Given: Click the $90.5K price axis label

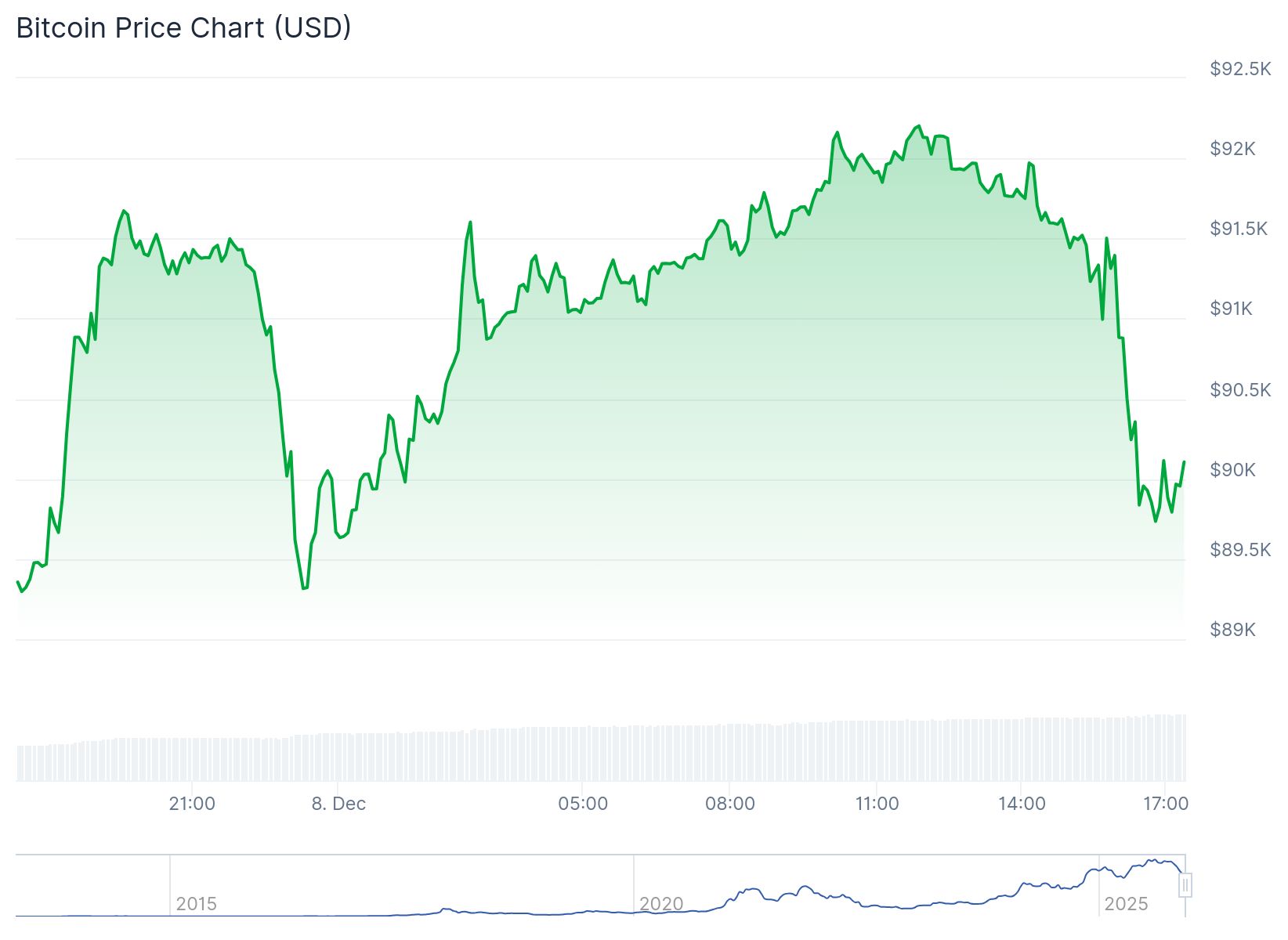Looking at the screenshot, I should point(1240,389).
